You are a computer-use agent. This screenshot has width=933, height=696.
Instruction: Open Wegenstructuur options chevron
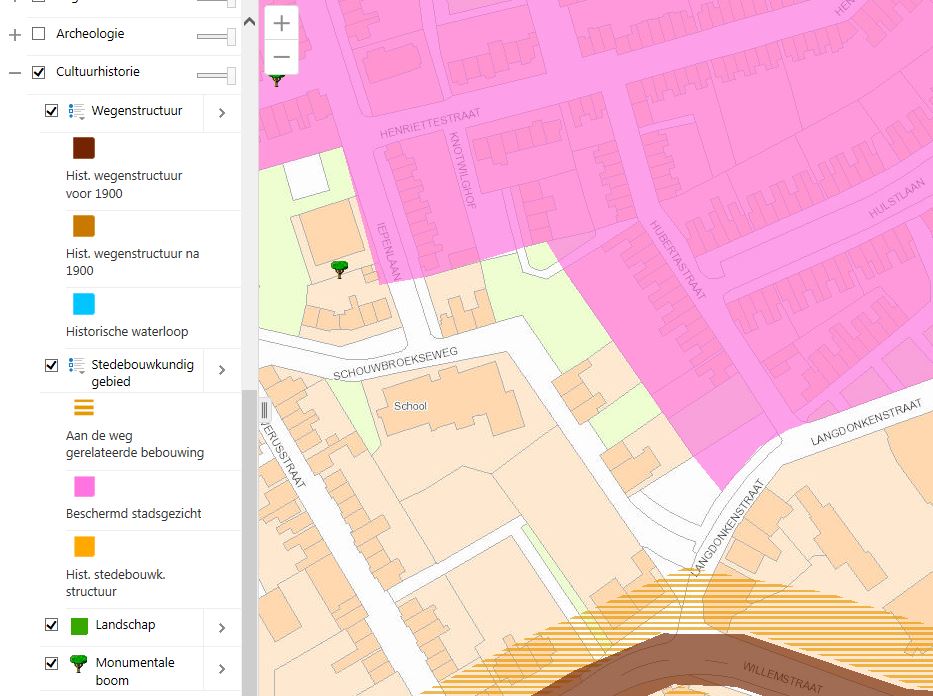222,112
